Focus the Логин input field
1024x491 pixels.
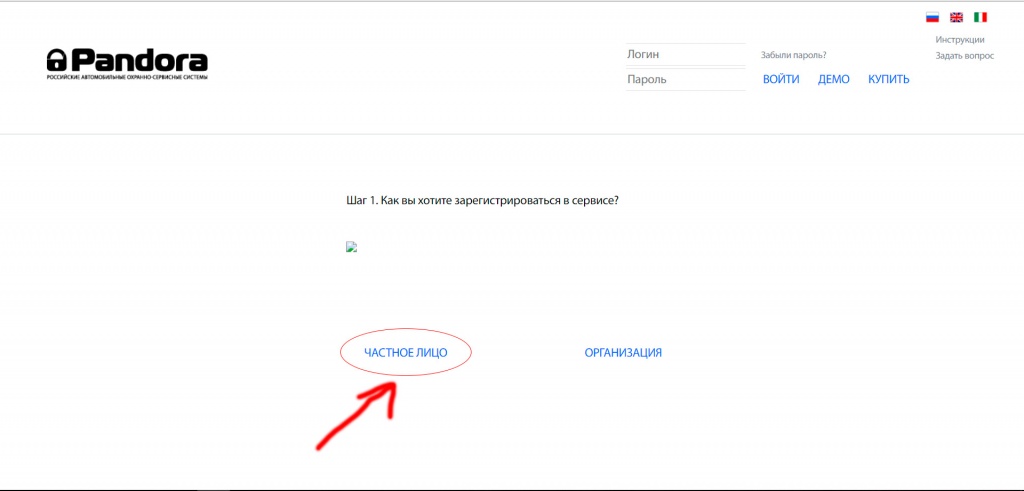[685, 54]
